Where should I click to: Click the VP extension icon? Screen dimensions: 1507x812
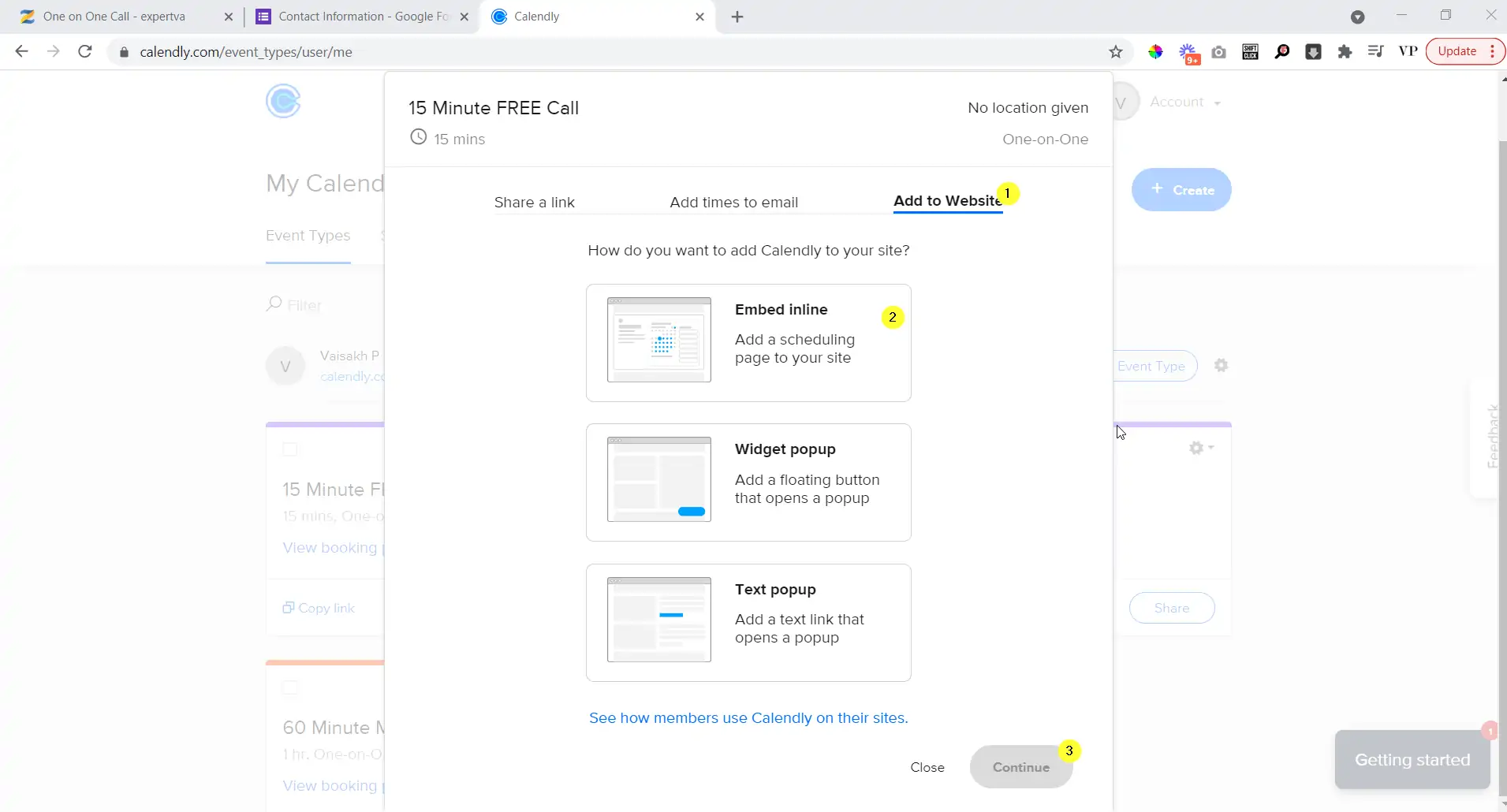pyautogui.click(x=1408, y=52)
